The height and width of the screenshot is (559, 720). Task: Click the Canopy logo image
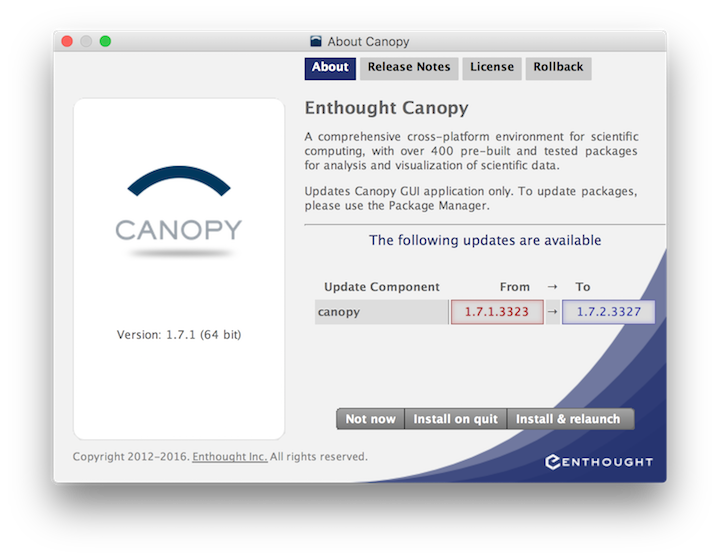pos(179,210)
